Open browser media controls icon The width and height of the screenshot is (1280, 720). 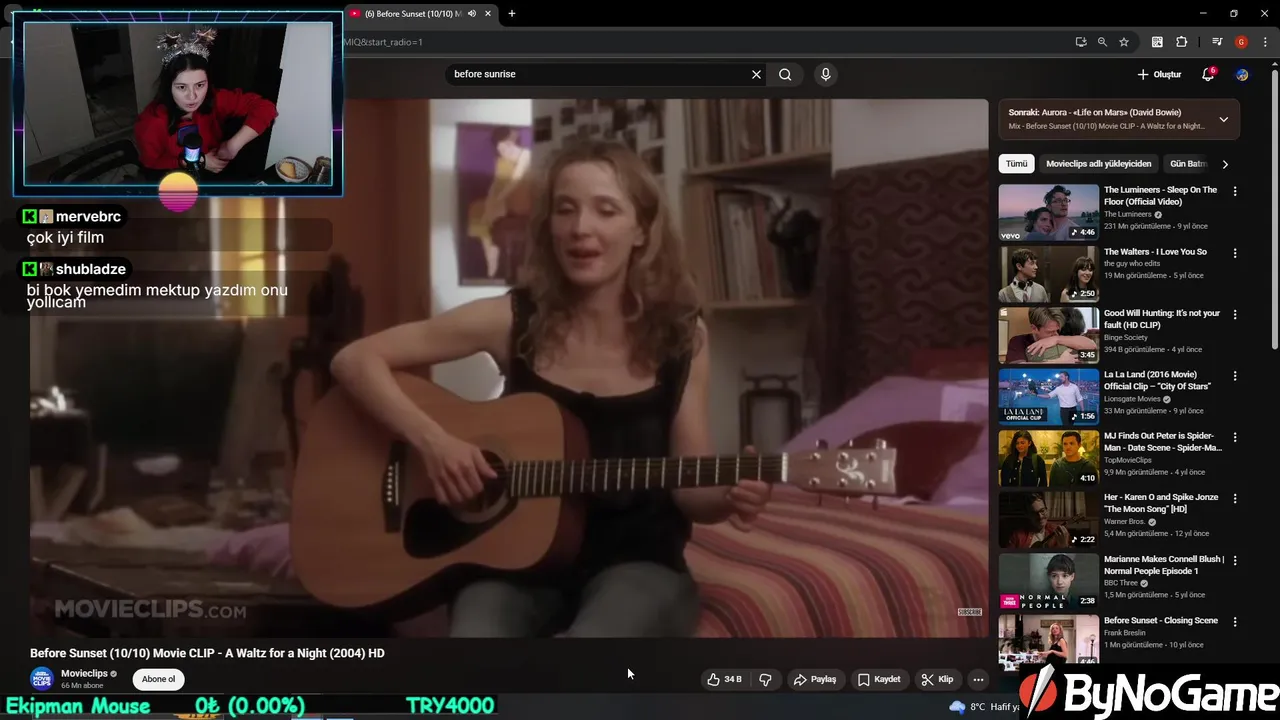[1216, 42]
